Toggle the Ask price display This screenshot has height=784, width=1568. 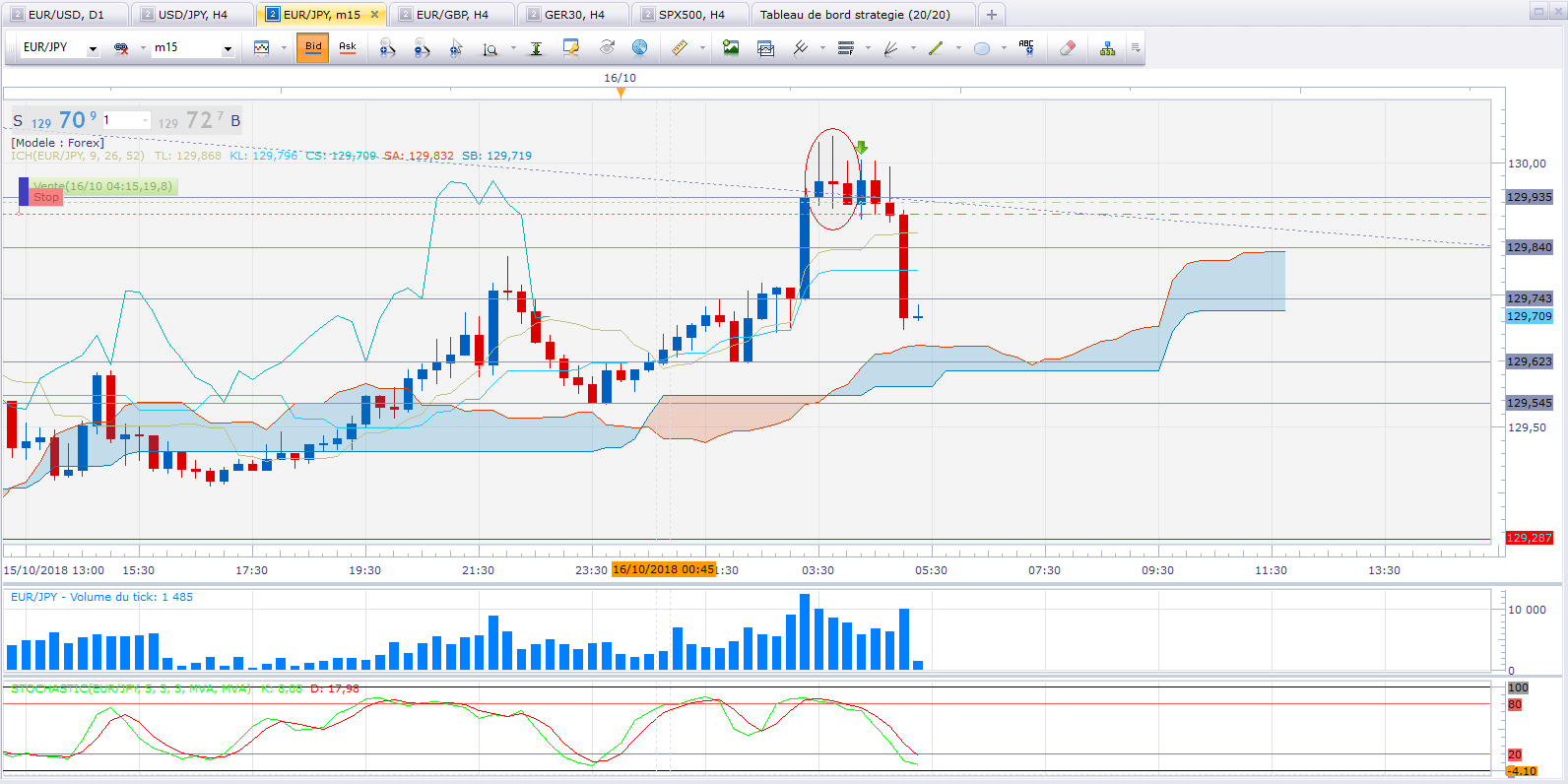click(x=348, y=47)
